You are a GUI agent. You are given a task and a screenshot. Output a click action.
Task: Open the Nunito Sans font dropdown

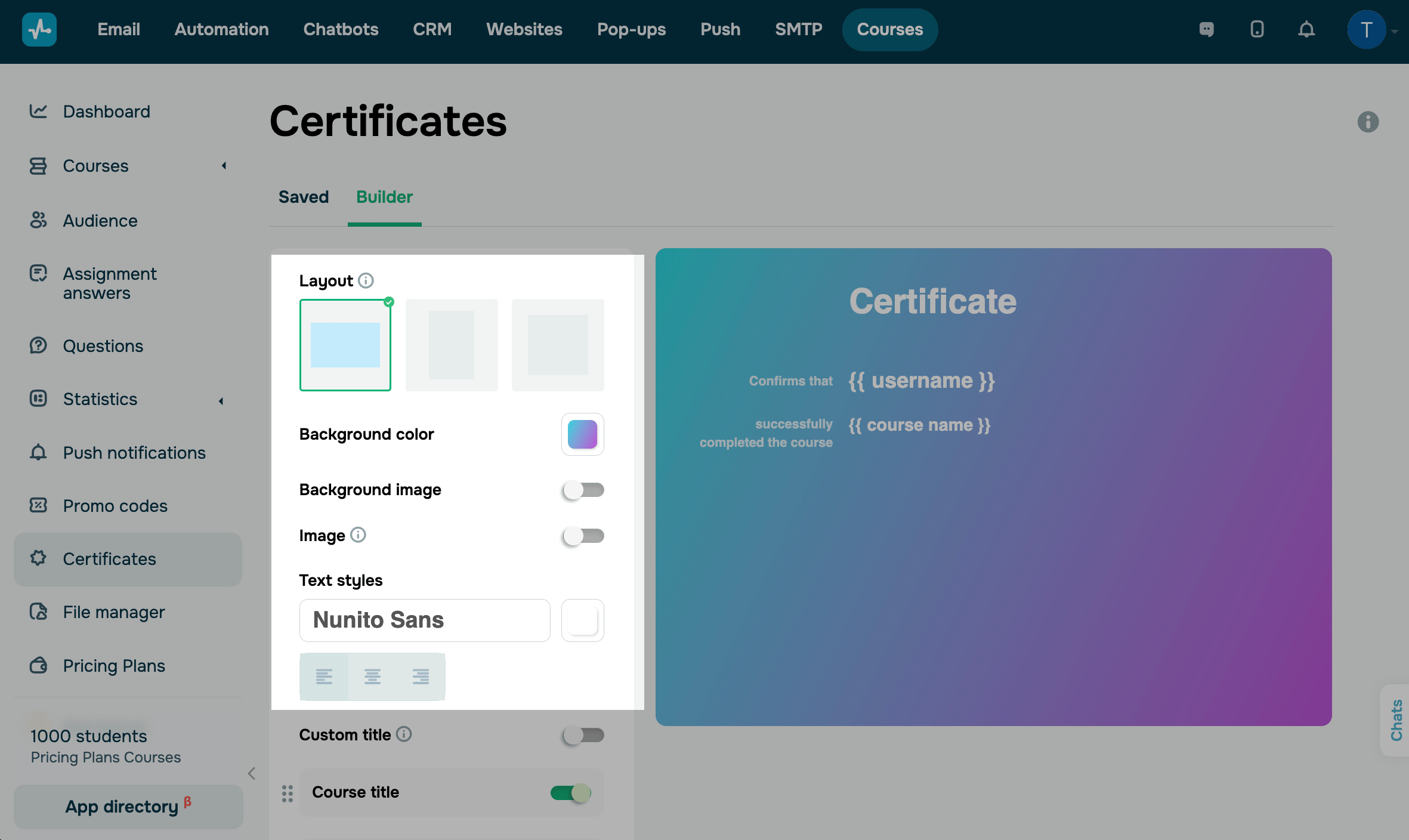(424, 620)
